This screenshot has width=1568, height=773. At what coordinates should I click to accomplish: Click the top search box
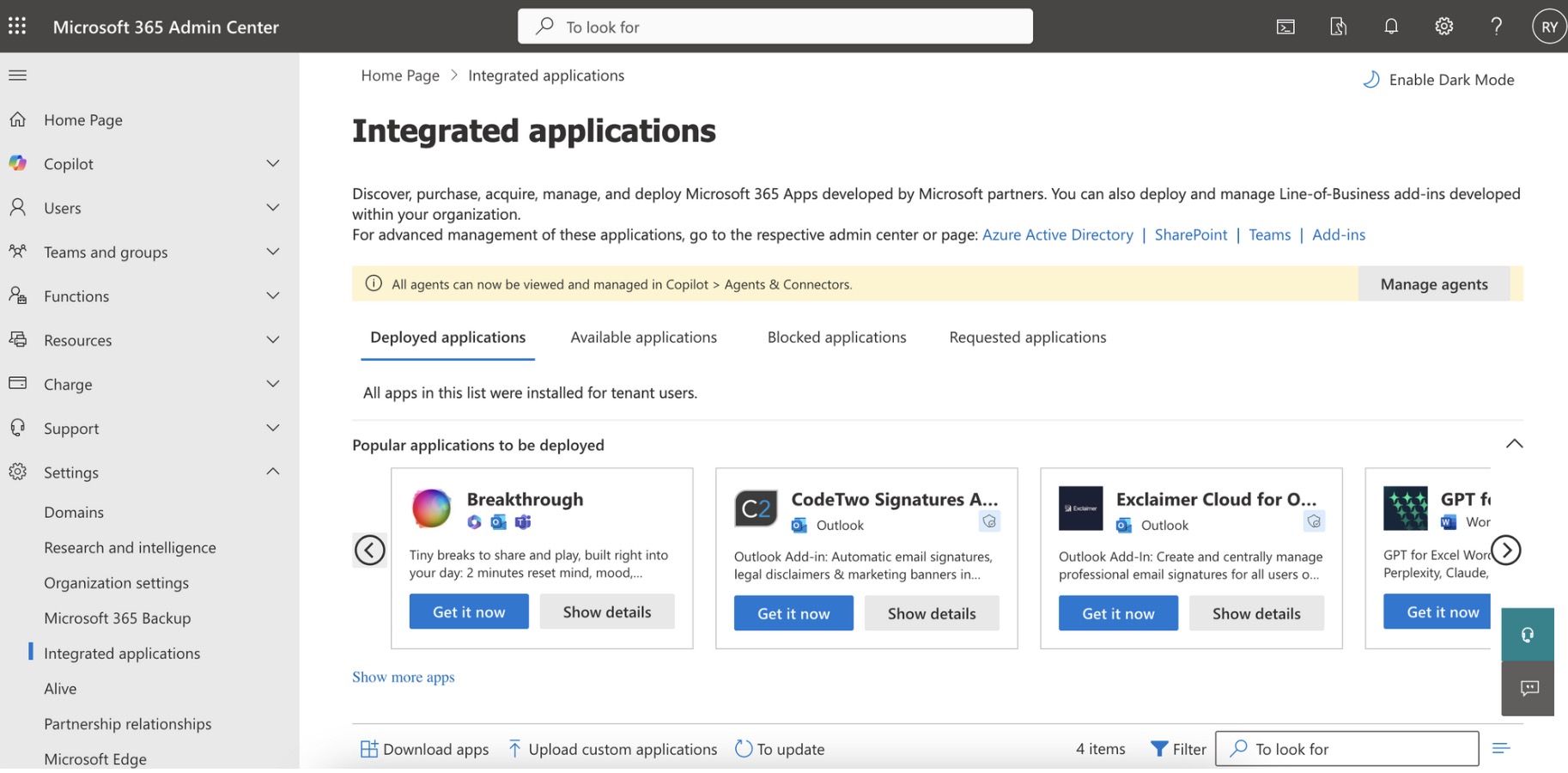[x=775, y=27]
